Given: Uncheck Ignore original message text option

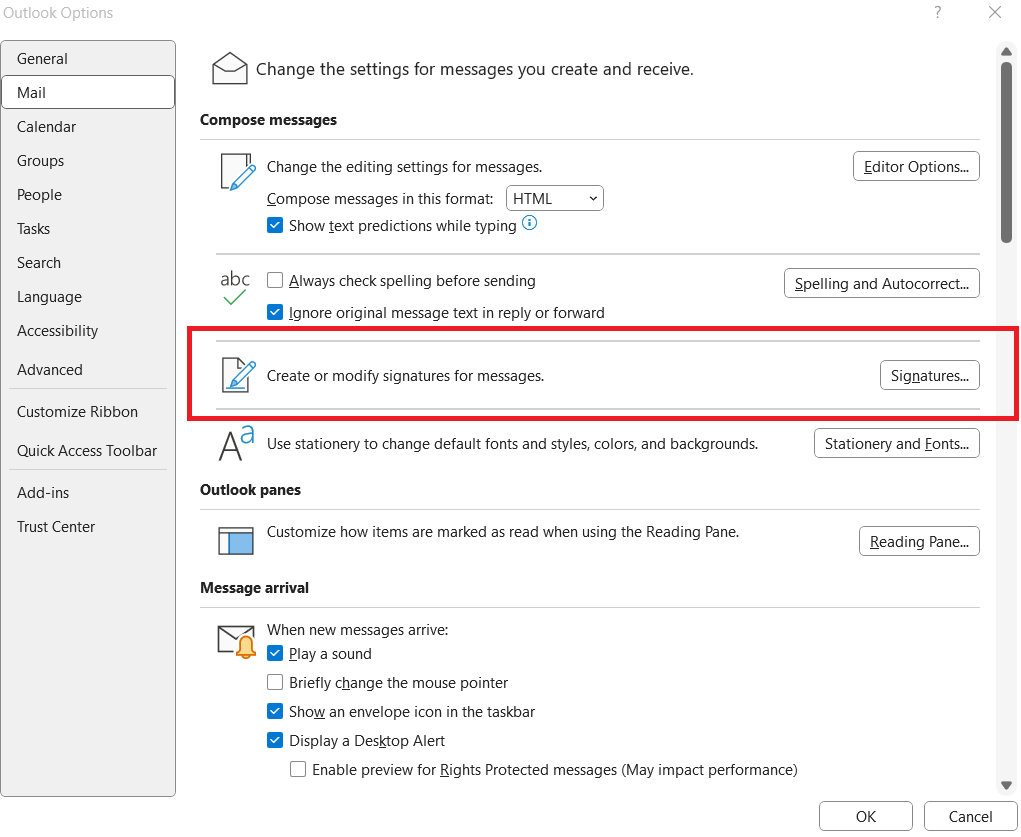Looking at the screenshot, I should (x=275, y=313).
